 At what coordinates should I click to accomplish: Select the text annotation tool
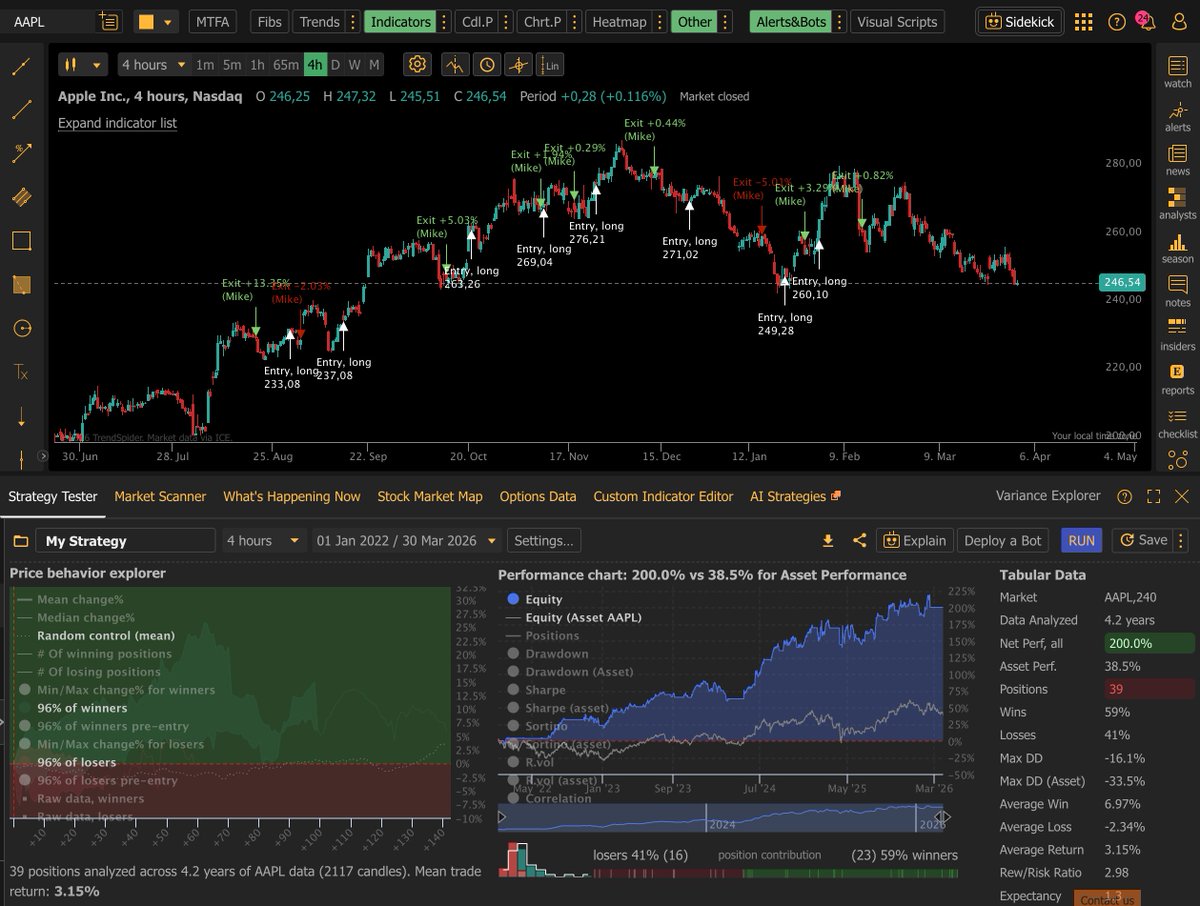point(21,372)
